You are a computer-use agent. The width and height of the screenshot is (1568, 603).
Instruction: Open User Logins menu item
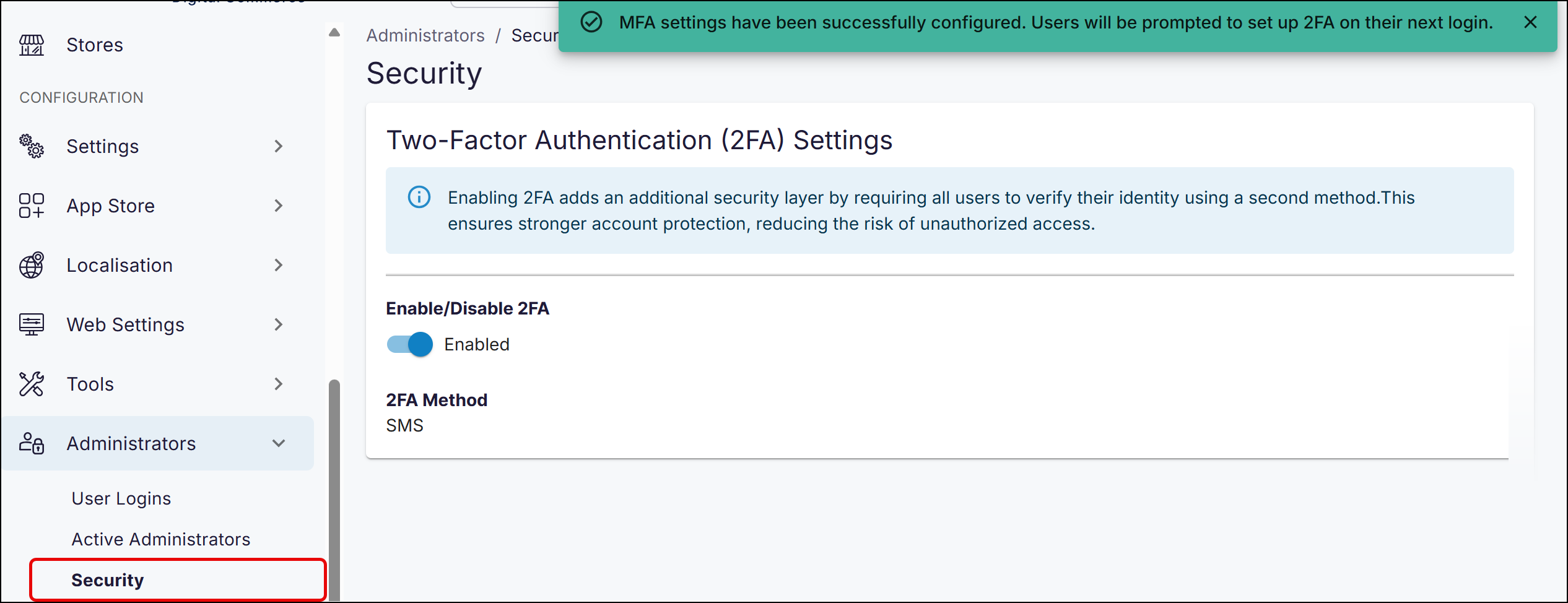(x=121, y=498)
